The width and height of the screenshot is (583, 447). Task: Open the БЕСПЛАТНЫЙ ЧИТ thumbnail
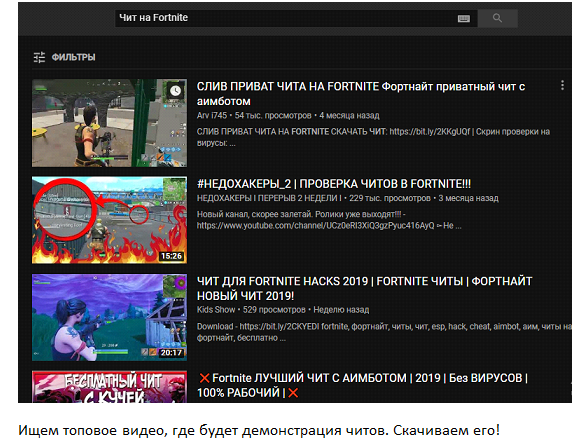[x=109, y=387]
